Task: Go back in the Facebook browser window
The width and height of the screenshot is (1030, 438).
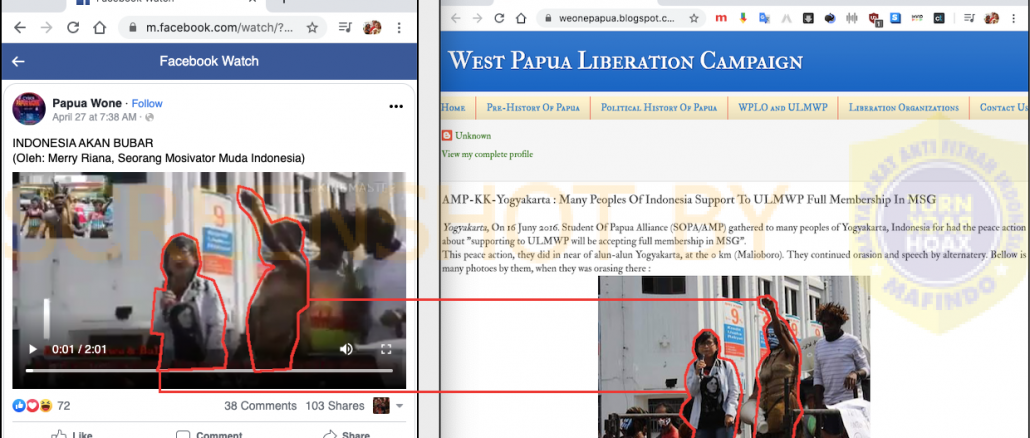Action: click(x=20, y=28)
